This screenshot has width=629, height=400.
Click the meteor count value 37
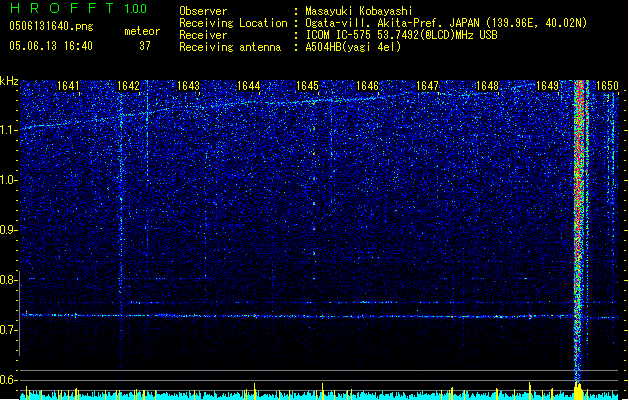point(145,46)
